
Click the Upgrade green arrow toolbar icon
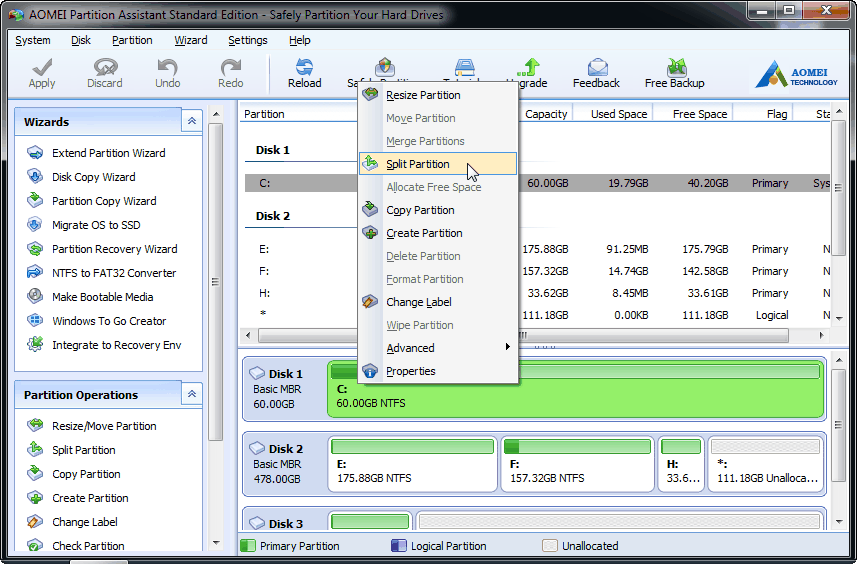click(529, 68)
